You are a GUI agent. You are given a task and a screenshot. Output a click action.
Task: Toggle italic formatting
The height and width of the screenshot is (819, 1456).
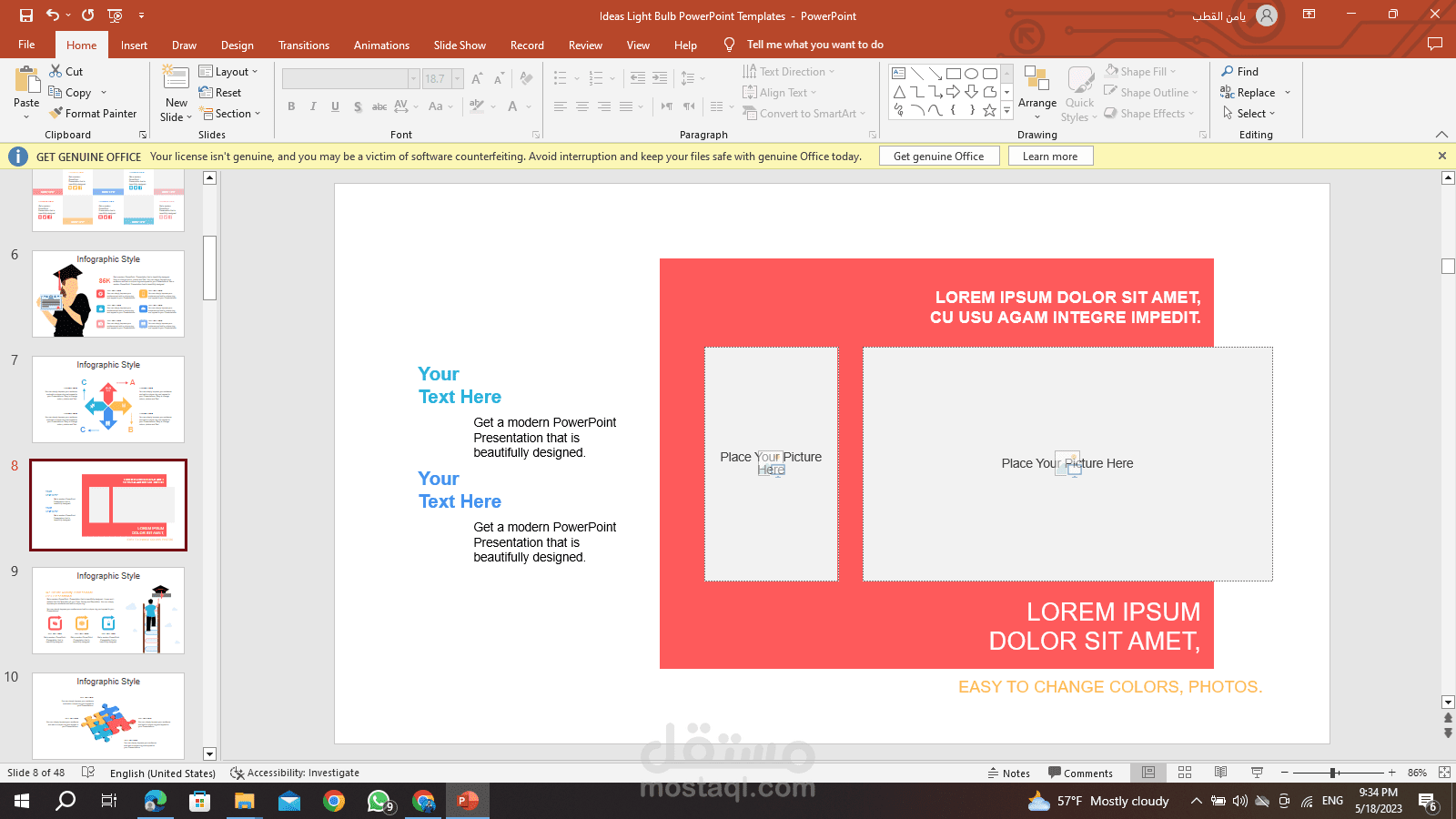pos(313,106)
